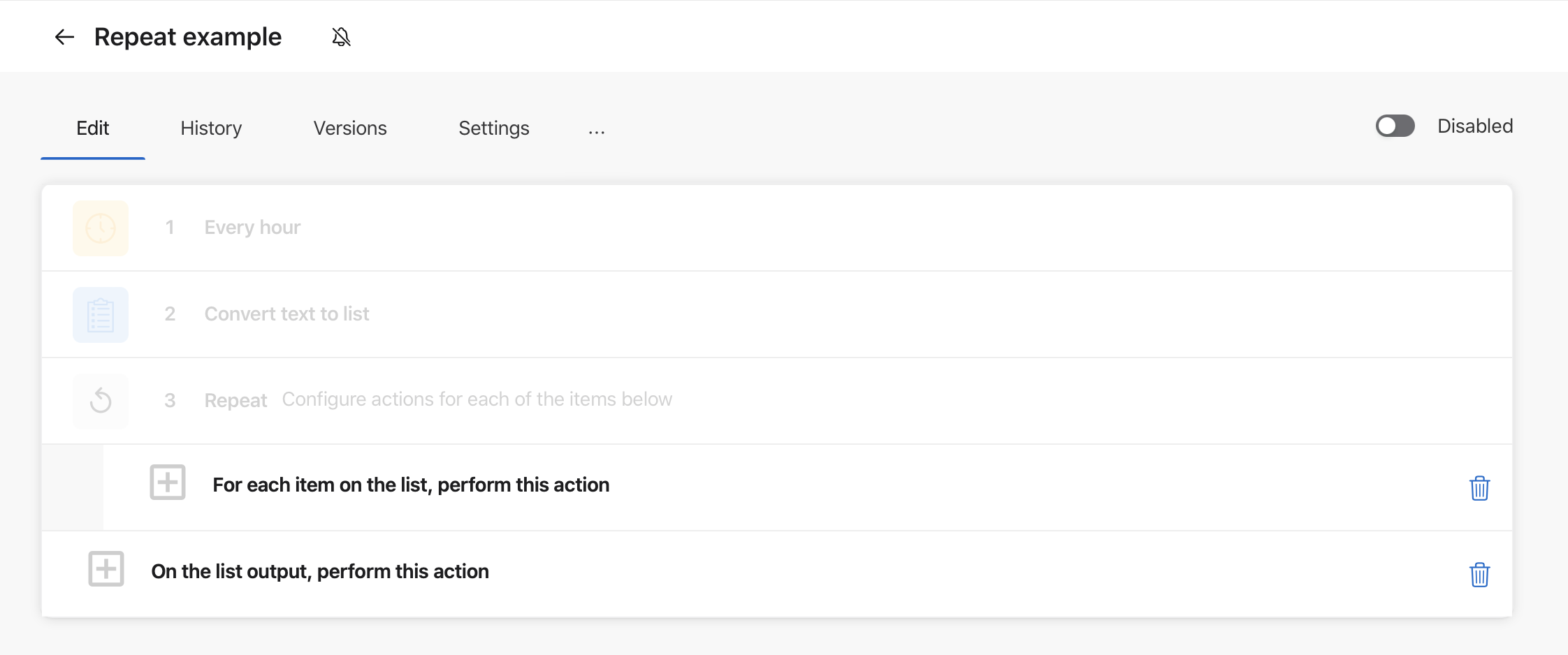Click the plus icon beside 'On the list output' action
Image resolution: width=1568 pixels, height=655 pixels.
pos(106,568)
